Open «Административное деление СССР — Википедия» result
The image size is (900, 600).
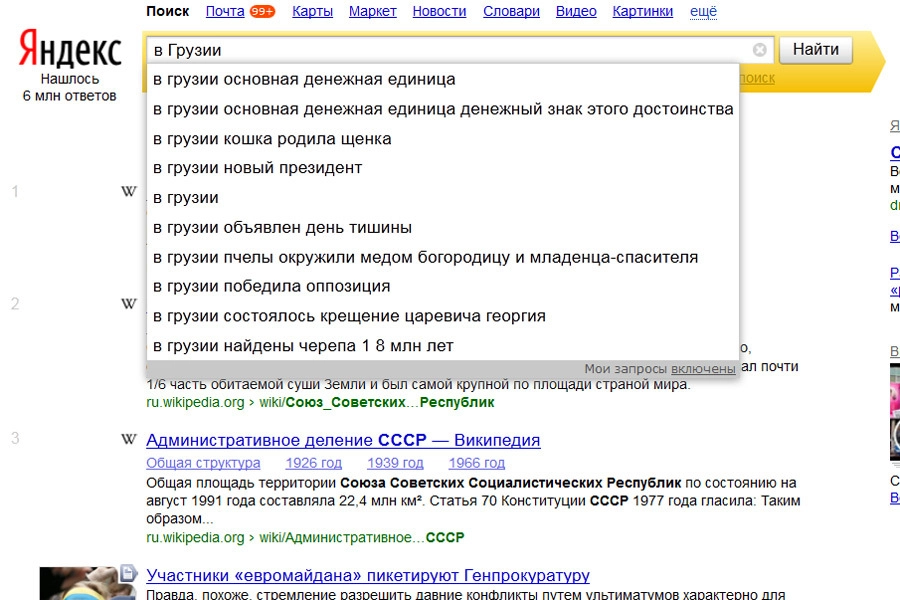[x=343, y=440]
